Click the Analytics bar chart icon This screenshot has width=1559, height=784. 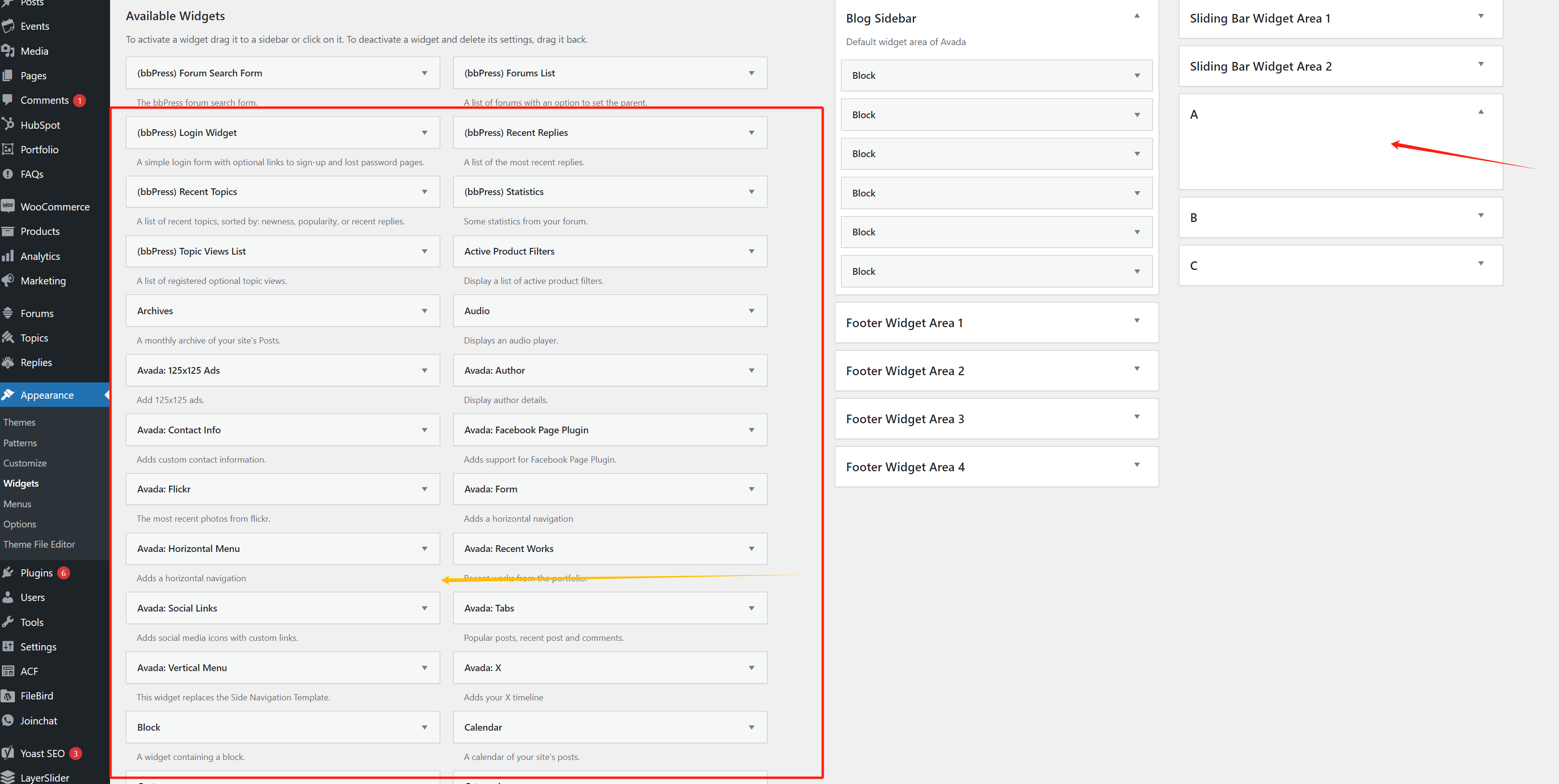coord(8,256)
